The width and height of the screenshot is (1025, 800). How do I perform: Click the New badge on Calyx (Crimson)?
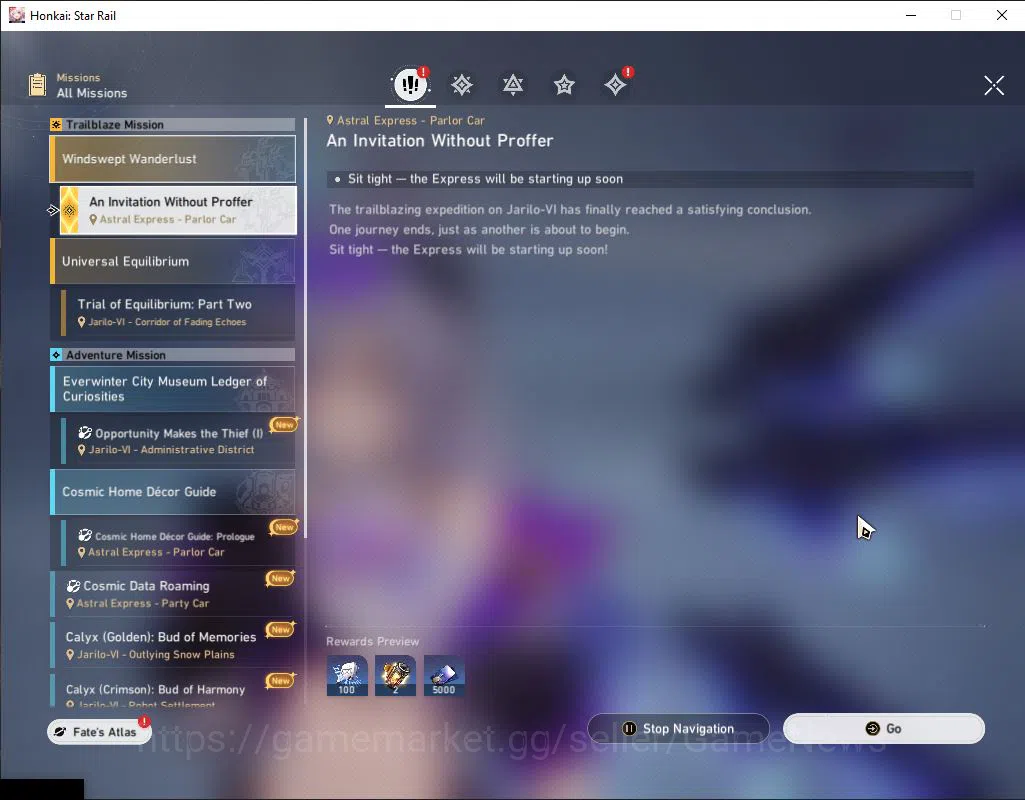(280, 680)
